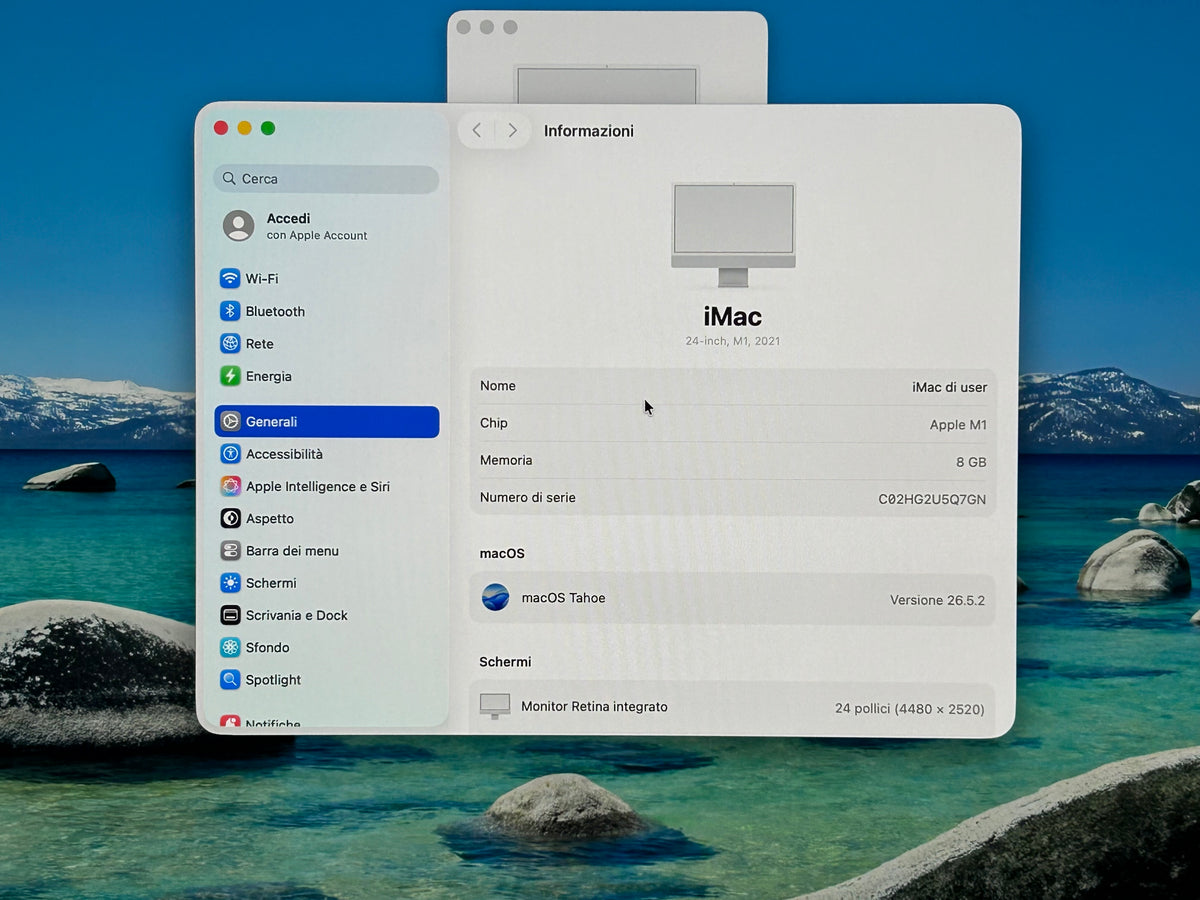
Task: Open the Wi-Fi settings icon
Action: tap(230, 278)
